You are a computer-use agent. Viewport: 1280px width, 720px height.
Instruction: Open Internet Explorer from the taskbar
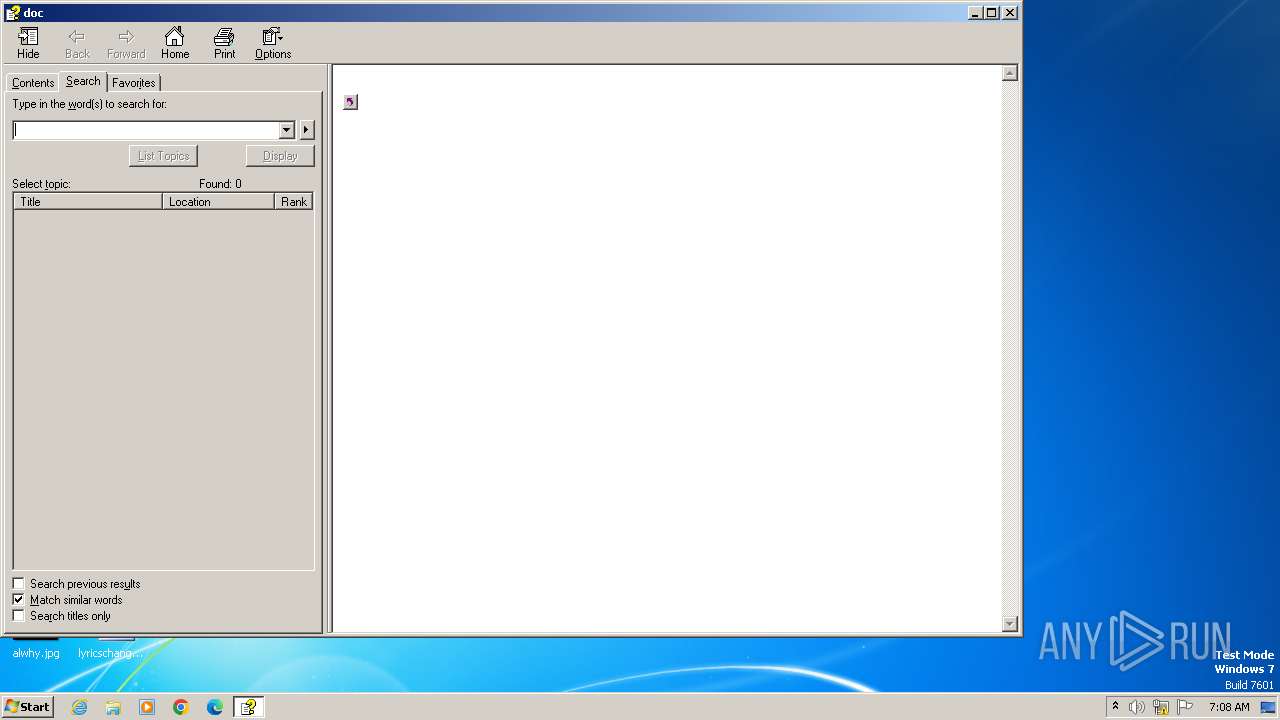coord(79,707)
